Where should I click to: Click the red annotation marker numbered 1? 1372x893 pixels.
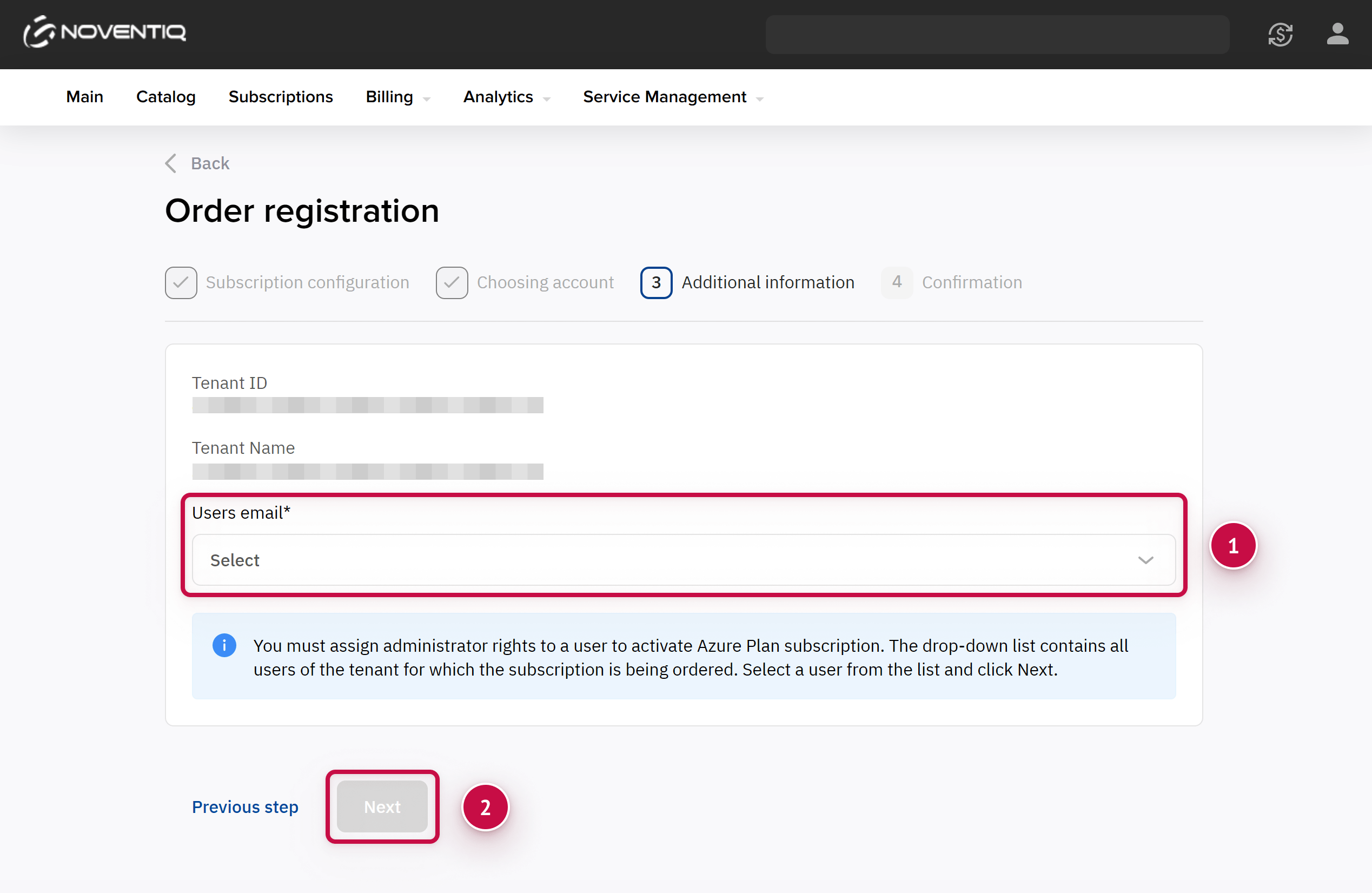coord(1232,545)
